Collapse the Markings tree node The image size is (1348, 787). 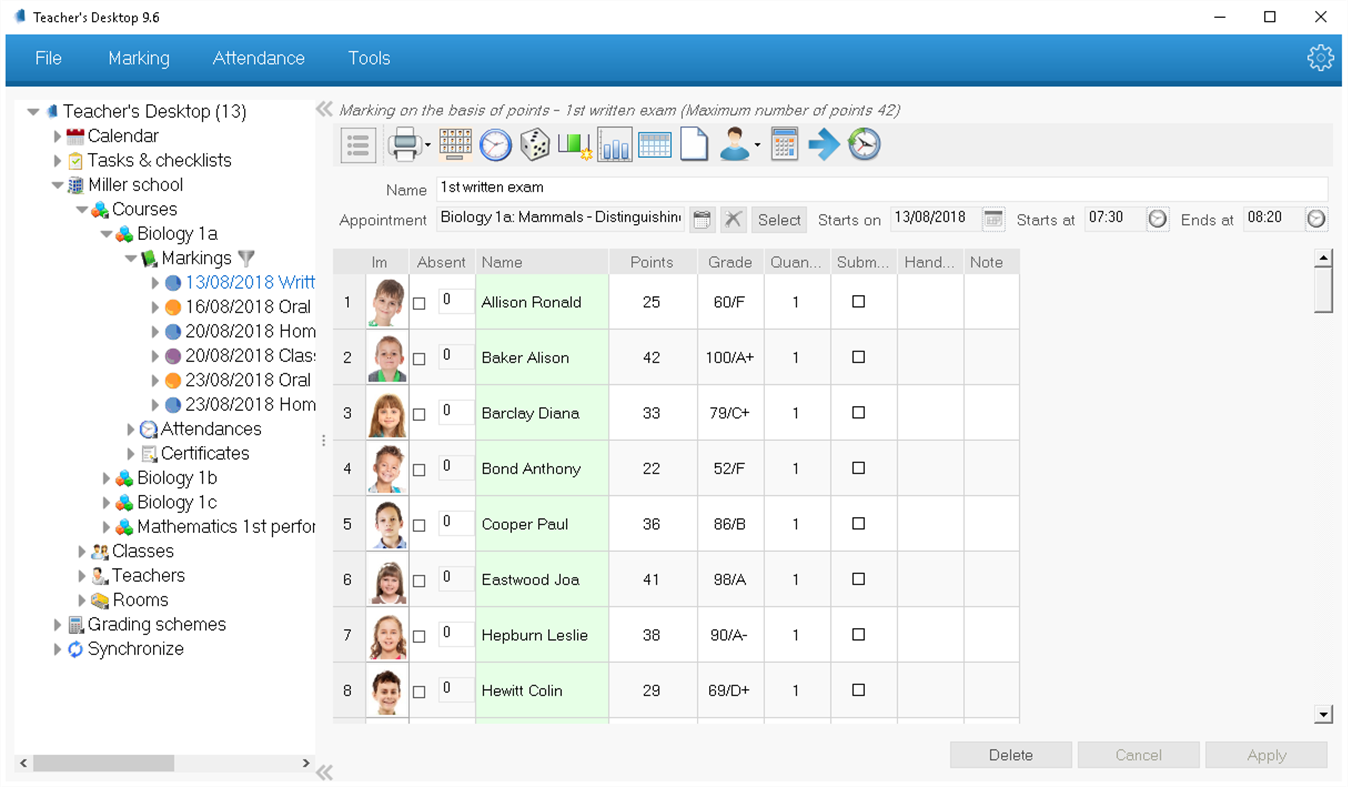130,257
